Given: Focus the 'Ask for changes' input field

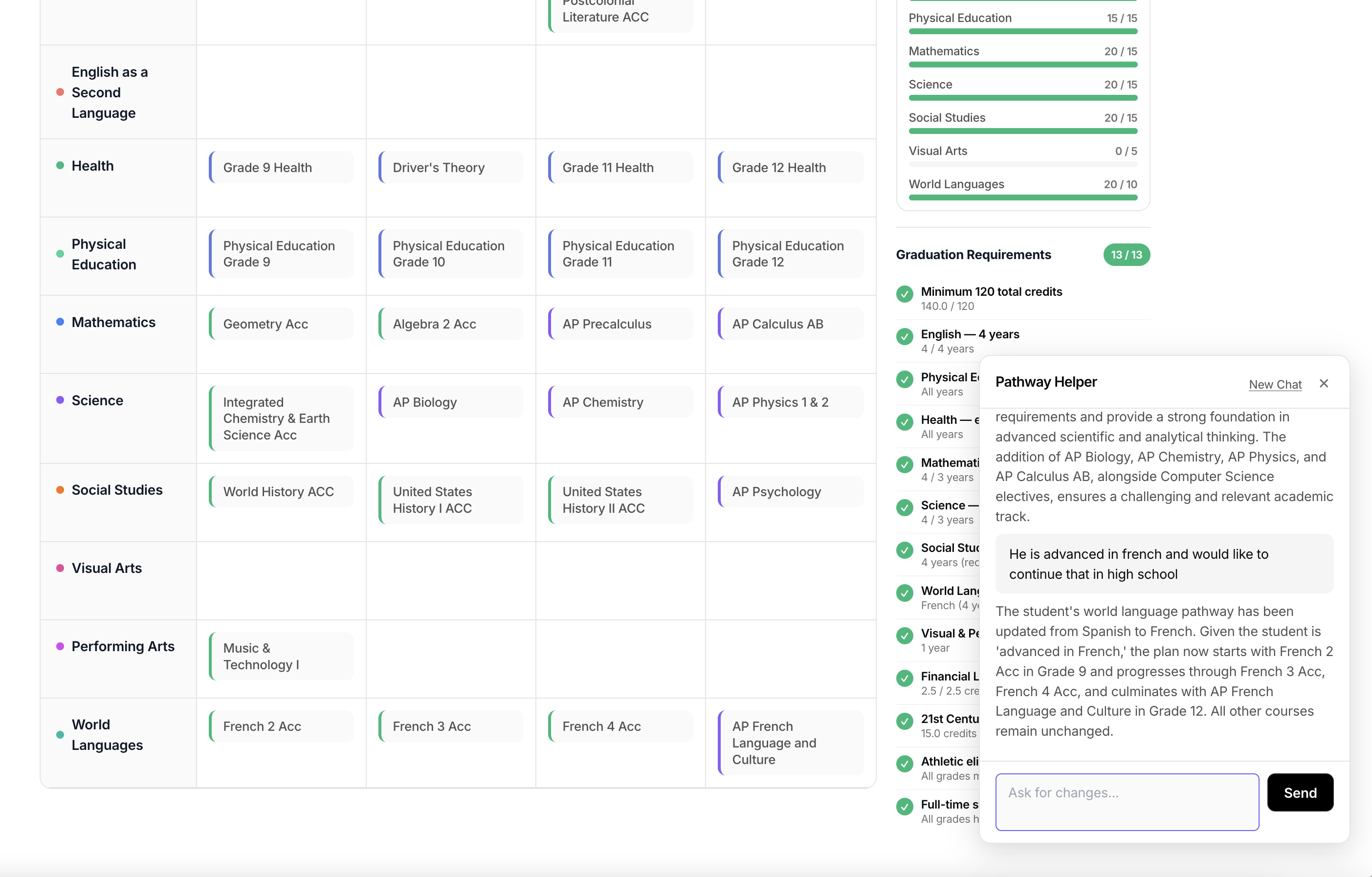Looking at the screenshot, I should [x=1127, y=801].
